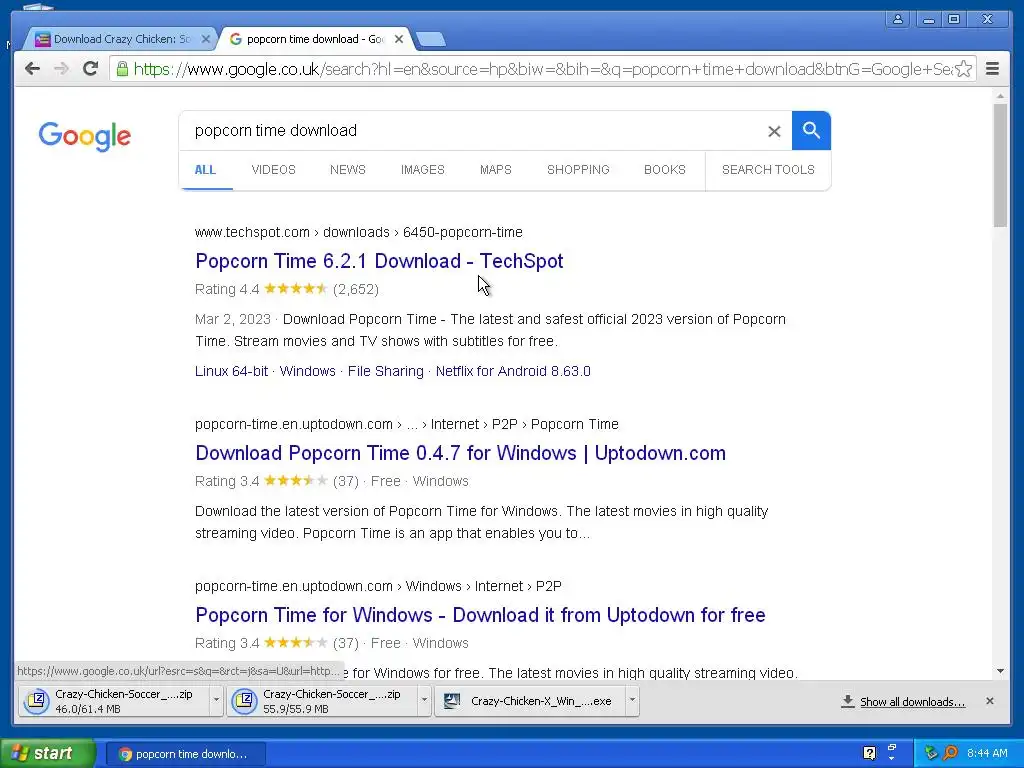This screenshot has width=1024, height=768.
Task: Close the Download Crazy Chicken tab
Action: 206,39
